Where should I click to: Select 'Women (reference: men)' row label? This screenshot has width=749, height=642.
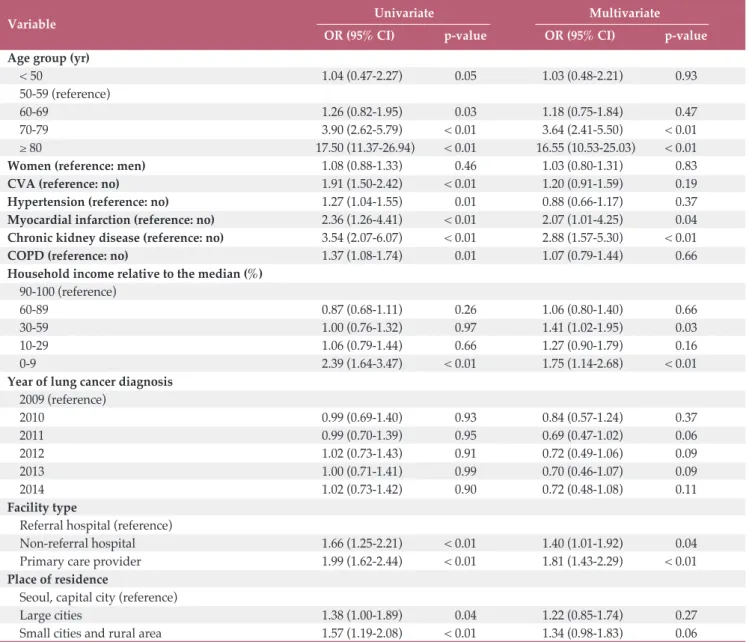tap(76, 166)
